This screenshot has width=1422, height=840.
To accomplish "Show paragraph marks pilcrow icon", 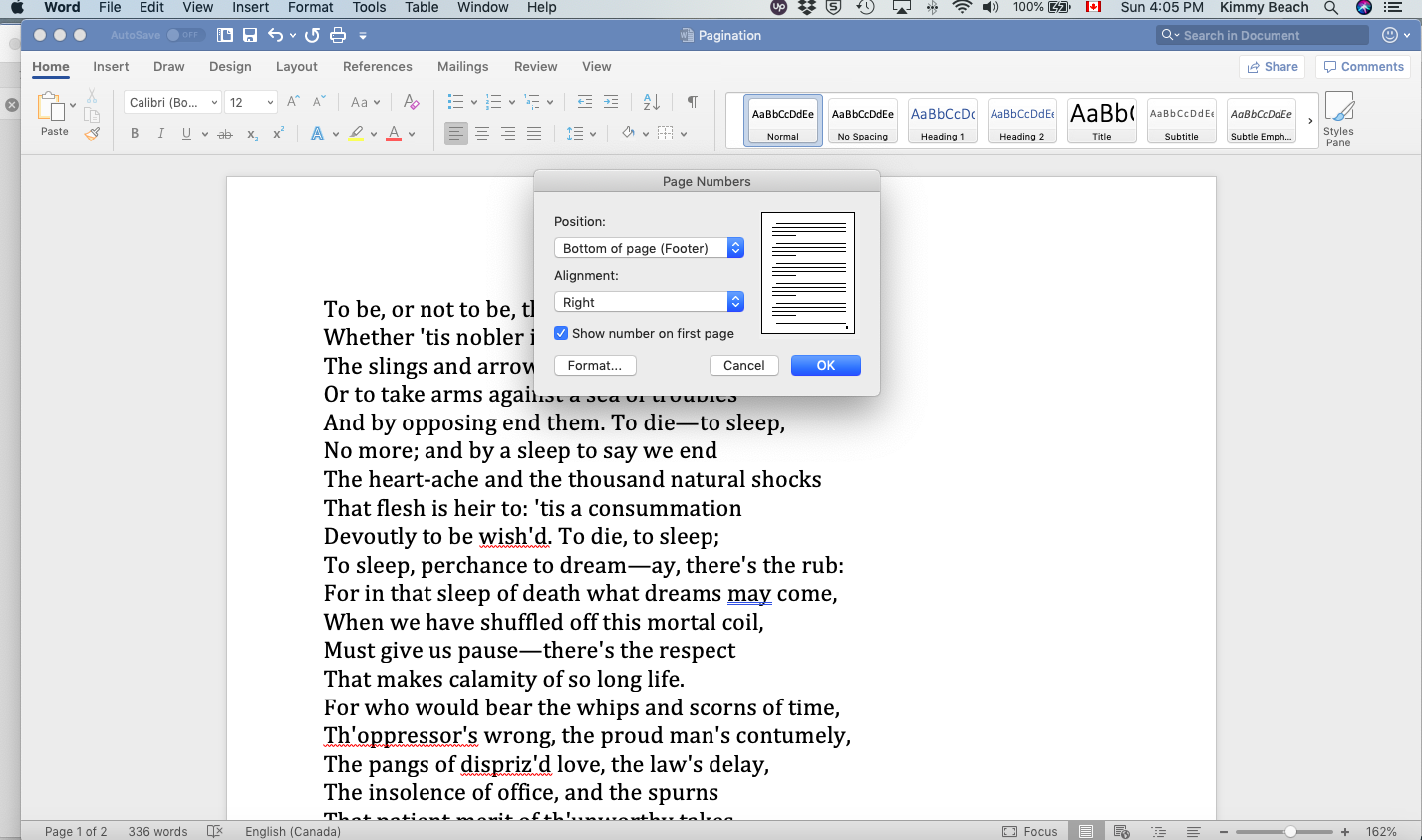I will point(693,102).
